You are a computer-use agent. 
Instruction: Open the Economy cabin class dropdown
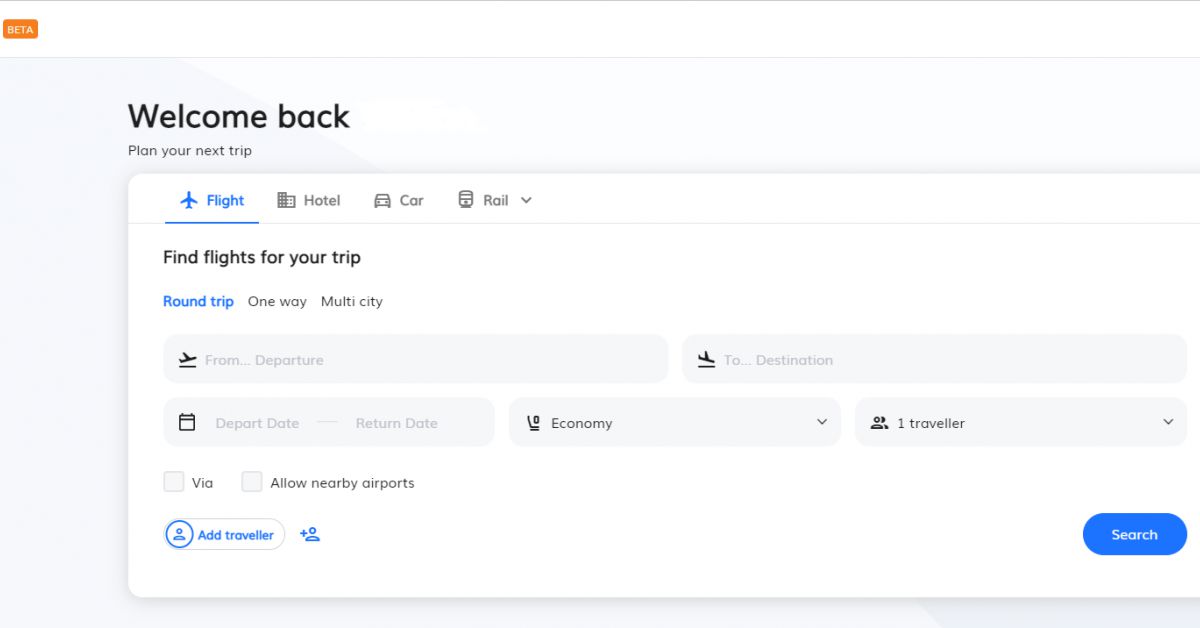[675, 422]
